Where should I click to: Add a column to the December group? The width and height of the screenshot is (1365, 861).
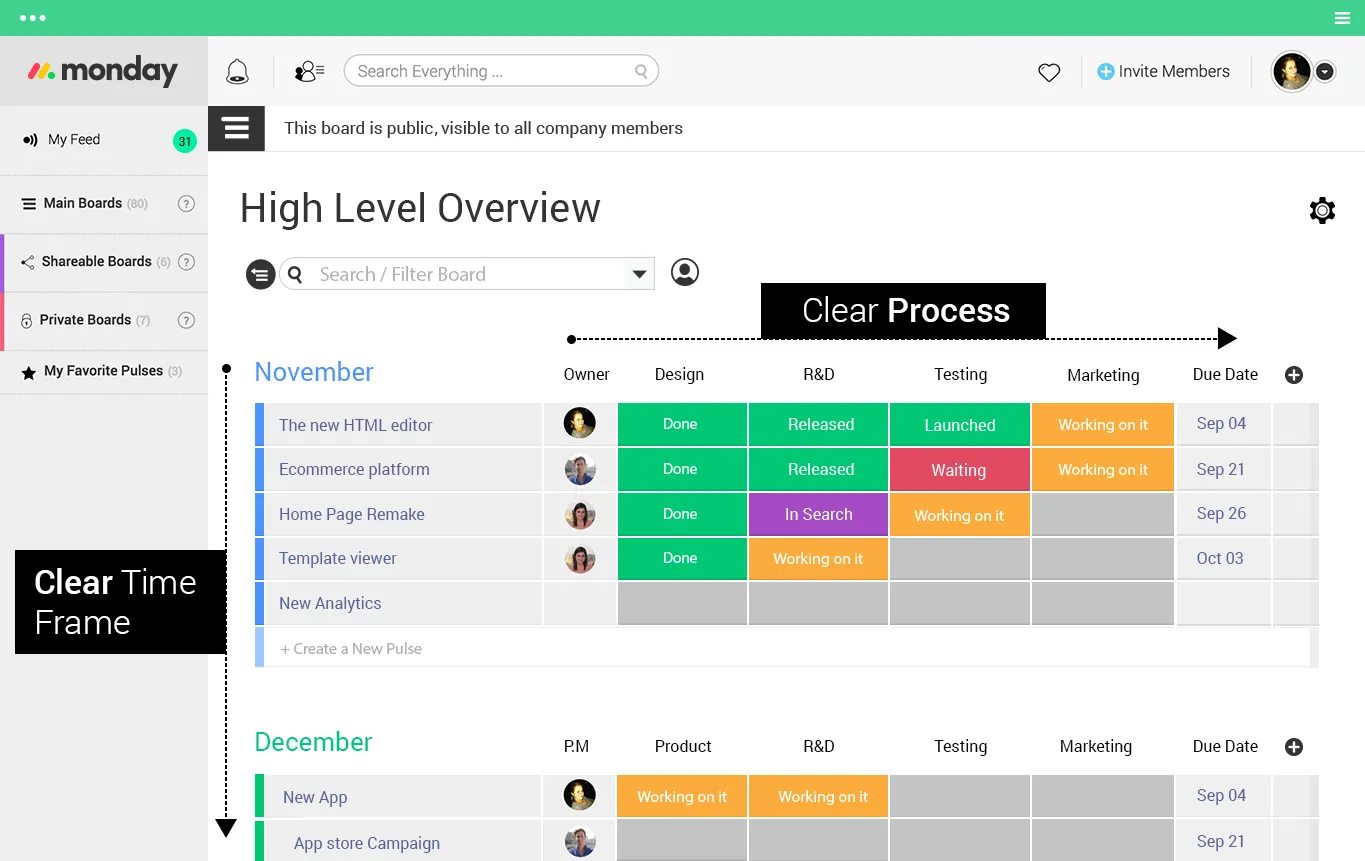1294,747
